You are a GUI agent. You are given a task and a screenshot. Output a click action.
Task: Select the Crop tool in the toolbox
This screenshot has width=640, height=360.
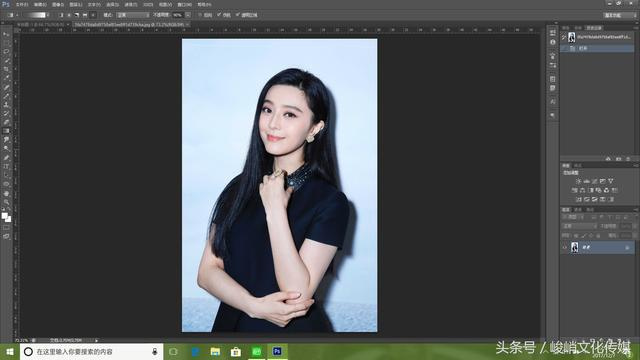6,69
